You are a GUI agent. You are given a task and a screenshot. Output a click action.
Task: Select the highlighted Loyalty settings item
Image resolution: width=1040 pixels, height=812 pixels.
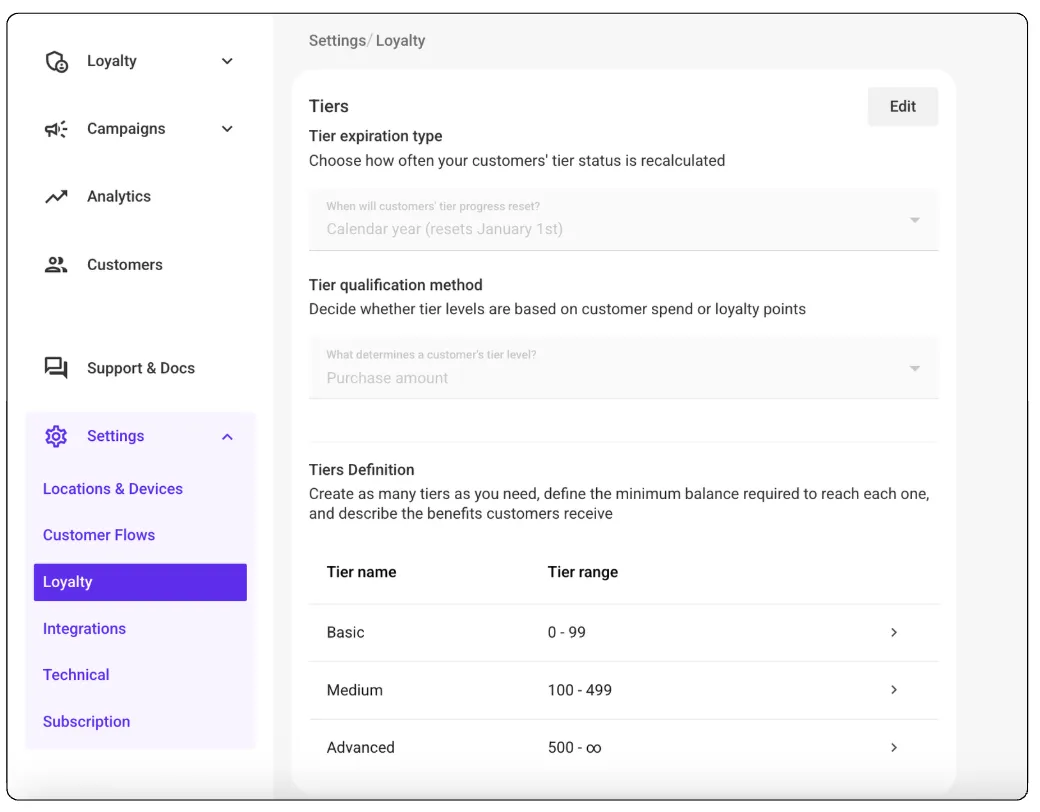pyautogui.click(x=140, y=582)
